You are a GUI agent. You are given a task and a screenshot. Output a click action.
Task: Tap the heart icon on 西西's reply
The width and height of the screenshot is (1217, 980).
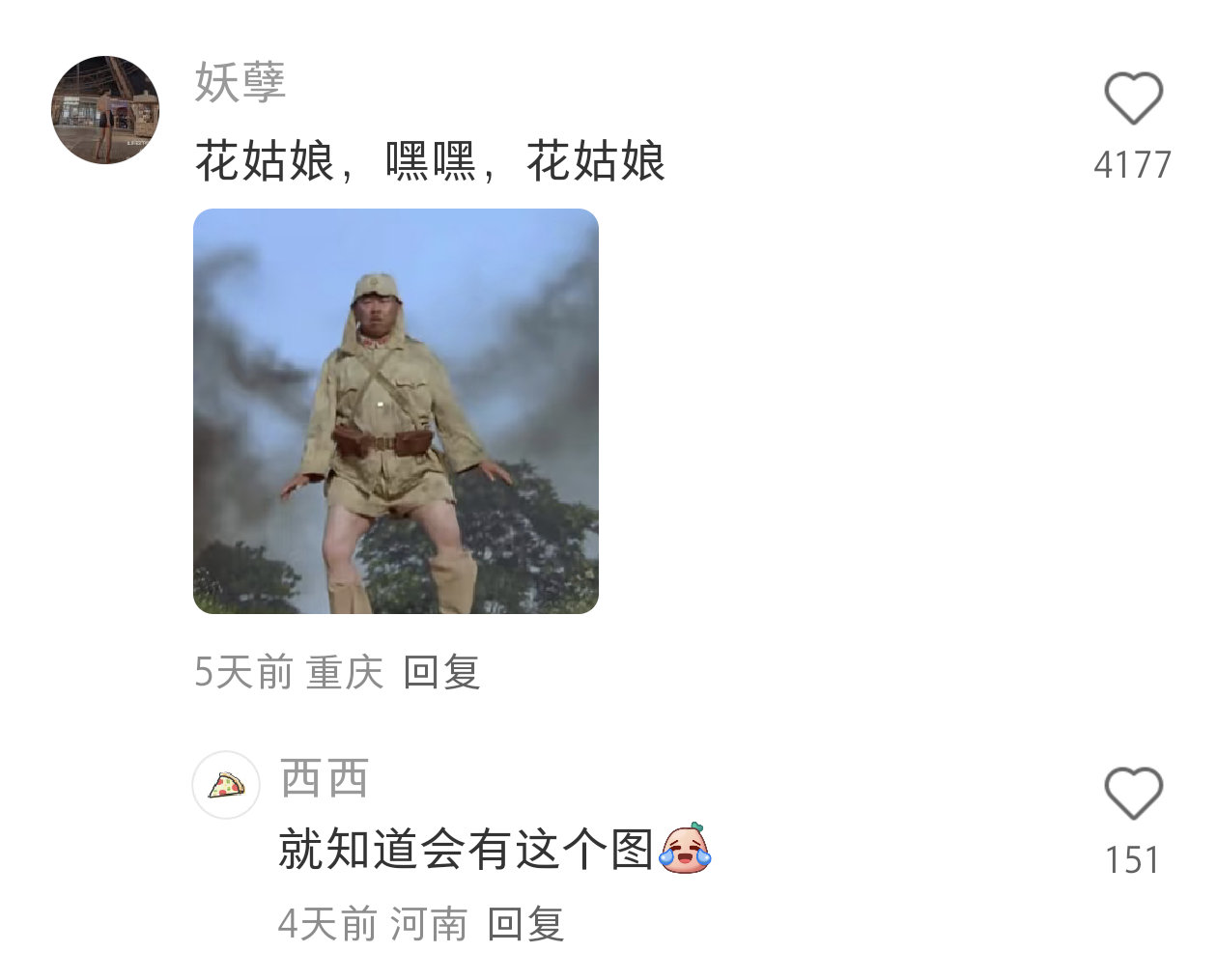coord(1133,794)
